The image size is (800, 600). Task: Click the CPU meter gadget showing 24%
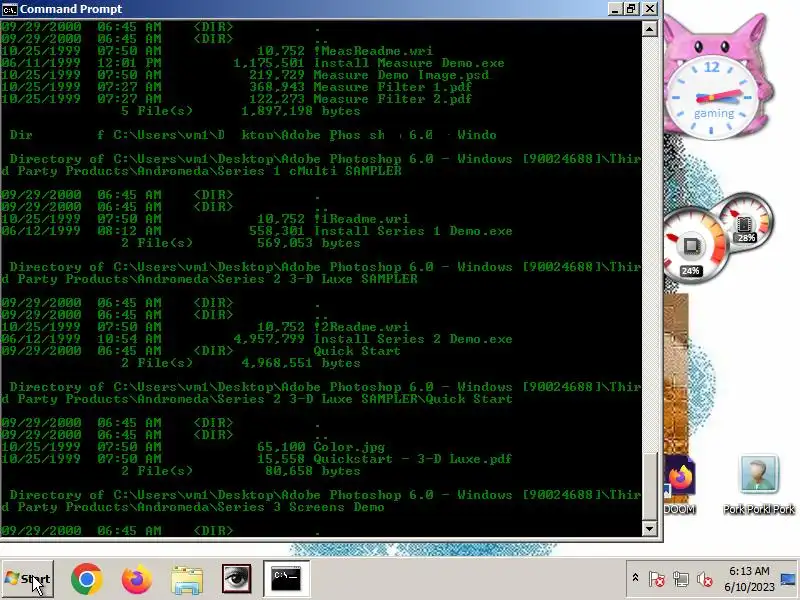coord(693,246)
